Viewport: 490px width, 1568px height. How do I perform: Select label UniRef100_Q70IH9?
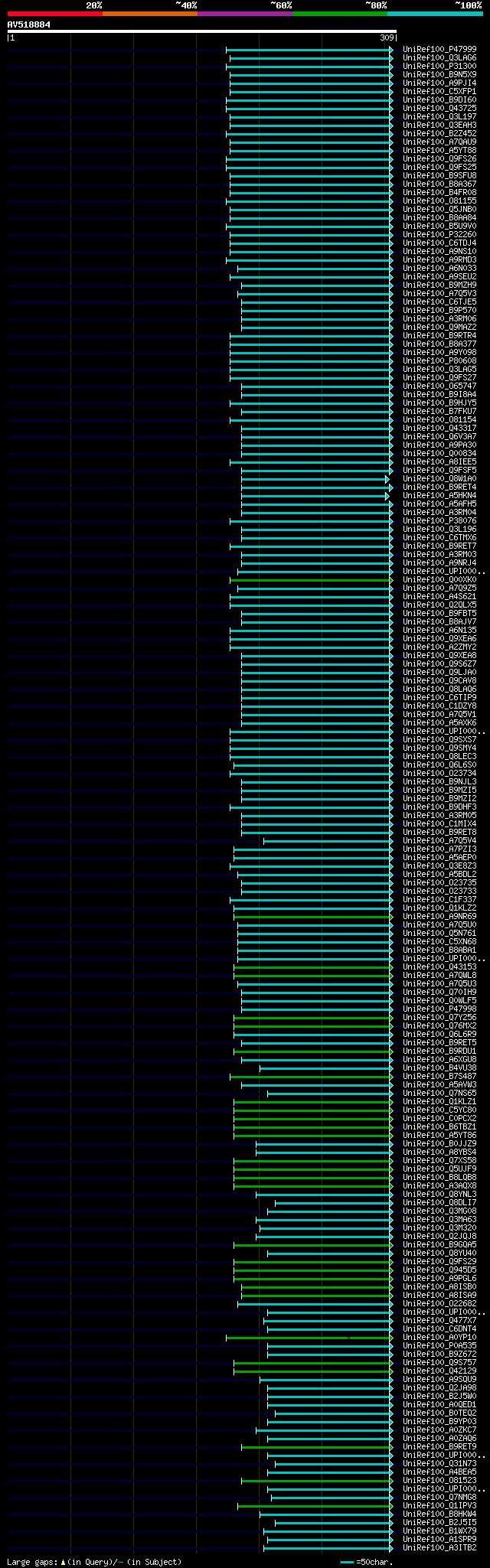pyautogui.click(x=439, y=992)
